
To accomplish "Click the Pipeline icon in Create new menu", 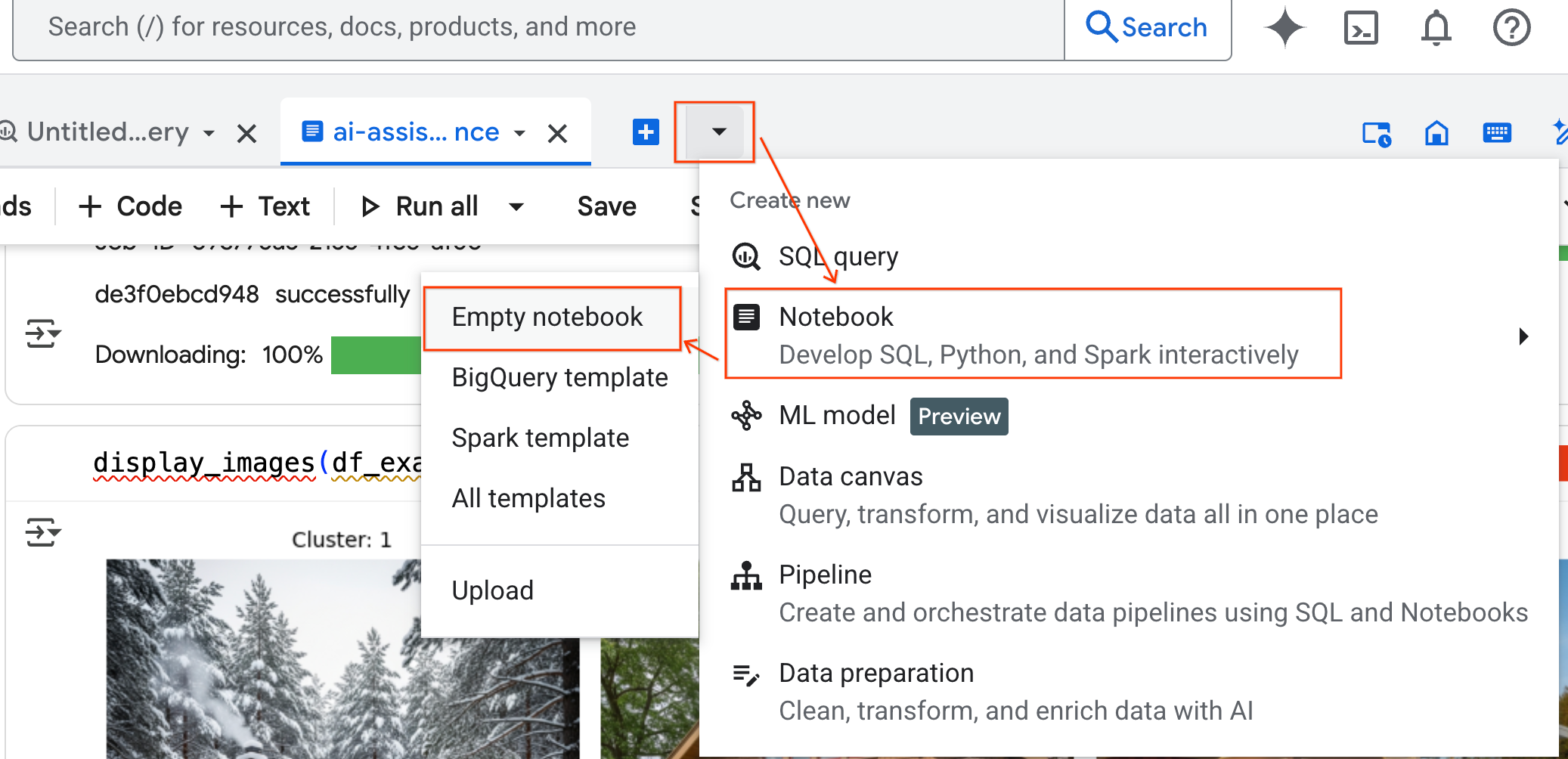I will tap(746, 576).
